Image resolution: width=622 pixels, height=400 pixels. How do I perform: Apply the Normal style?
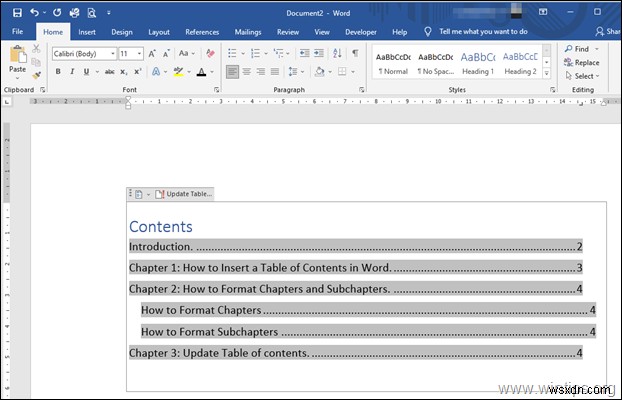(x=393, y=63)
